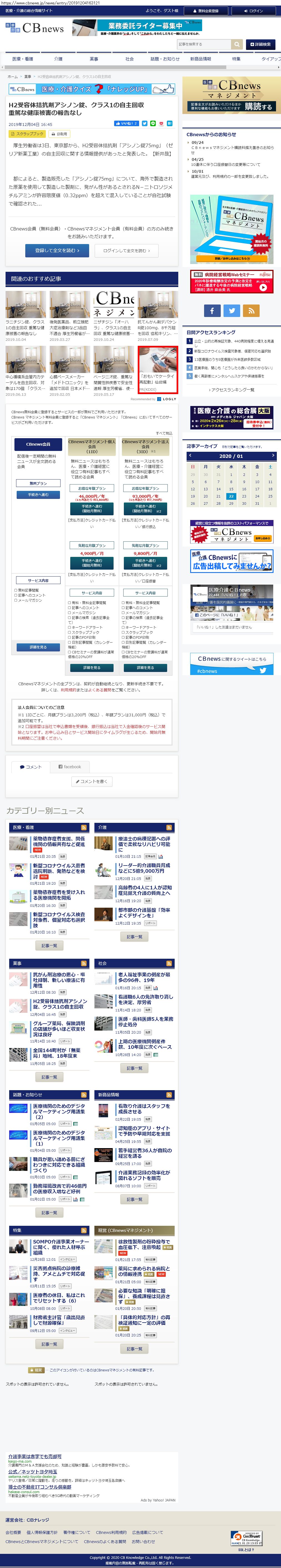Screen dimensions: 281x1568
Task: Click the 印刷用 print button
Action: coord(59,134)
